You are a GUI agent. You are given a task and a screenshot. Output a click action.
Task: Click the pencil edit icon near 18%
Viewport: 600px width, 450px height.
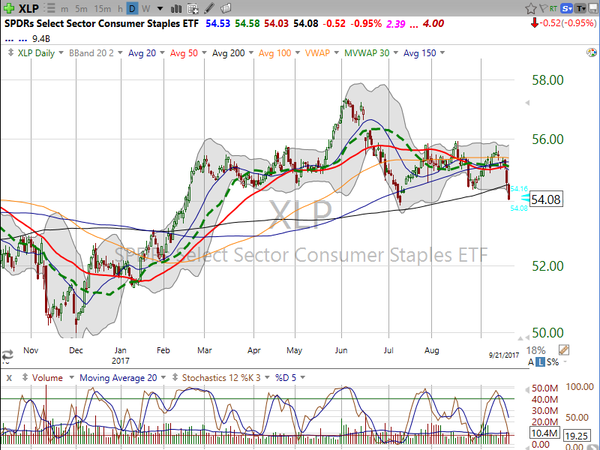[x=564, y=350]
